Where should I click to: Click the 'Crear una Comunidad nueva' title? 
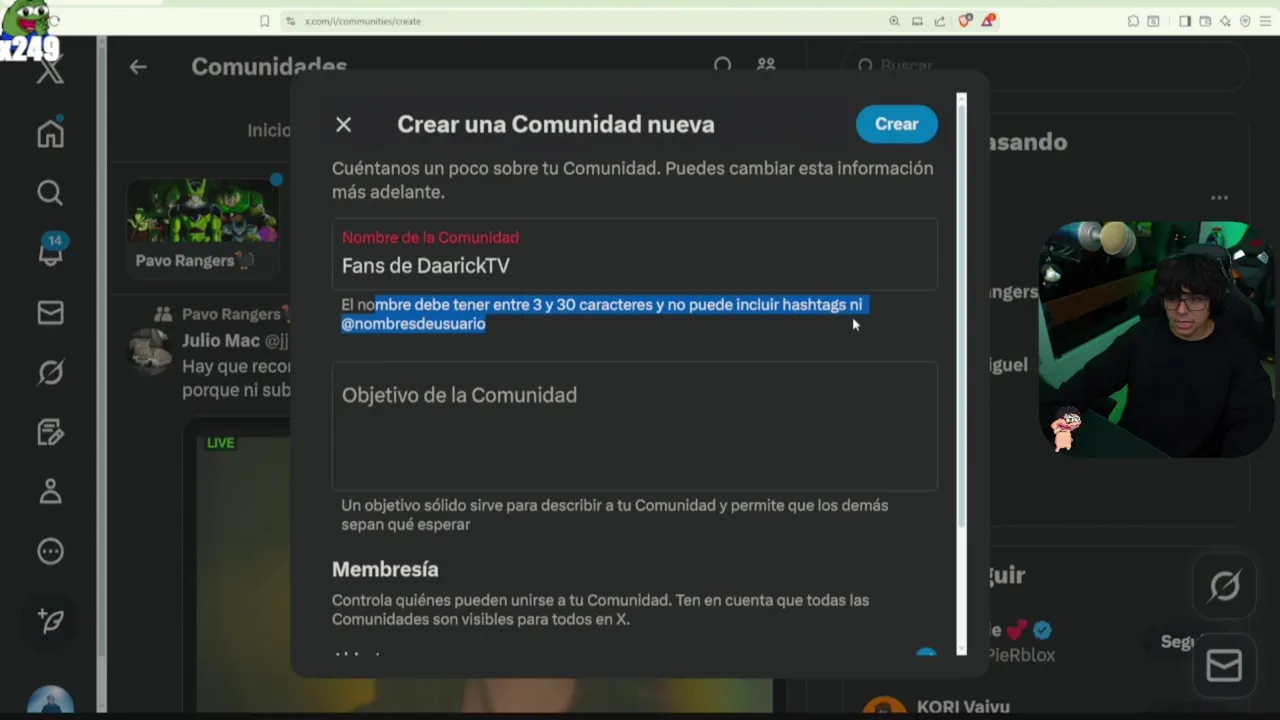click(556, 124)
